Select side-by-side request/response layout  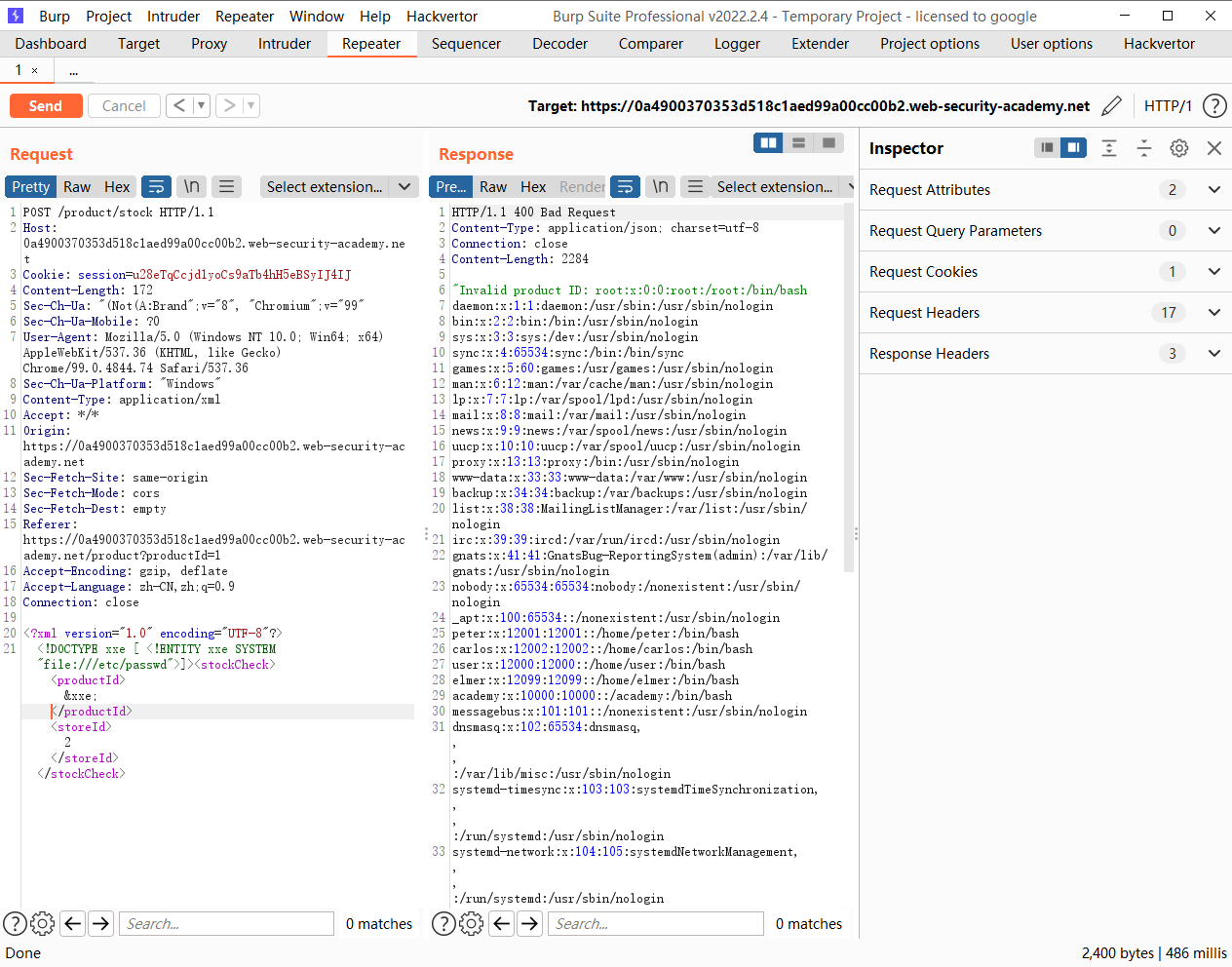768,143
